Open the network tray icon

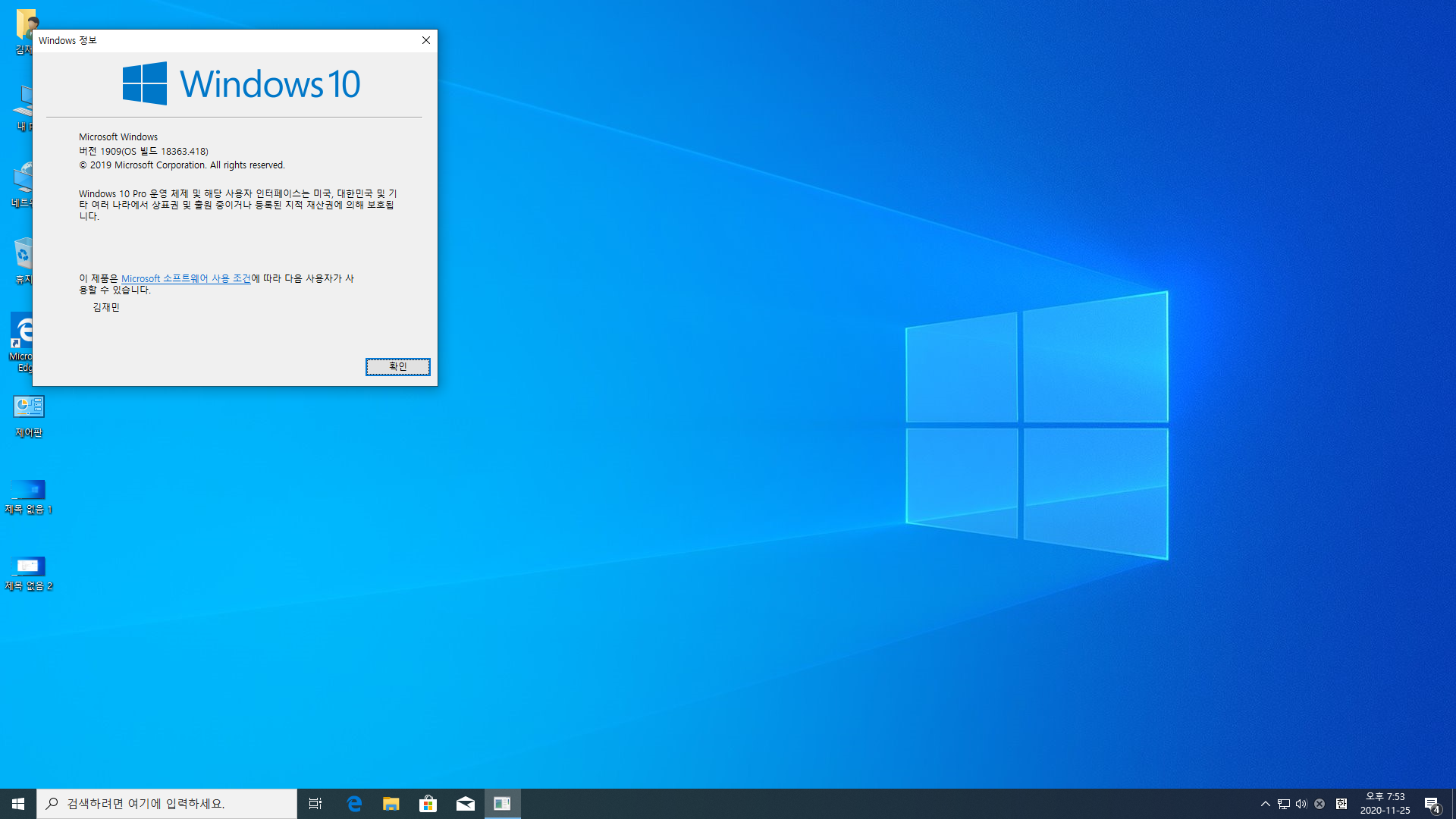click(1283, 804)
